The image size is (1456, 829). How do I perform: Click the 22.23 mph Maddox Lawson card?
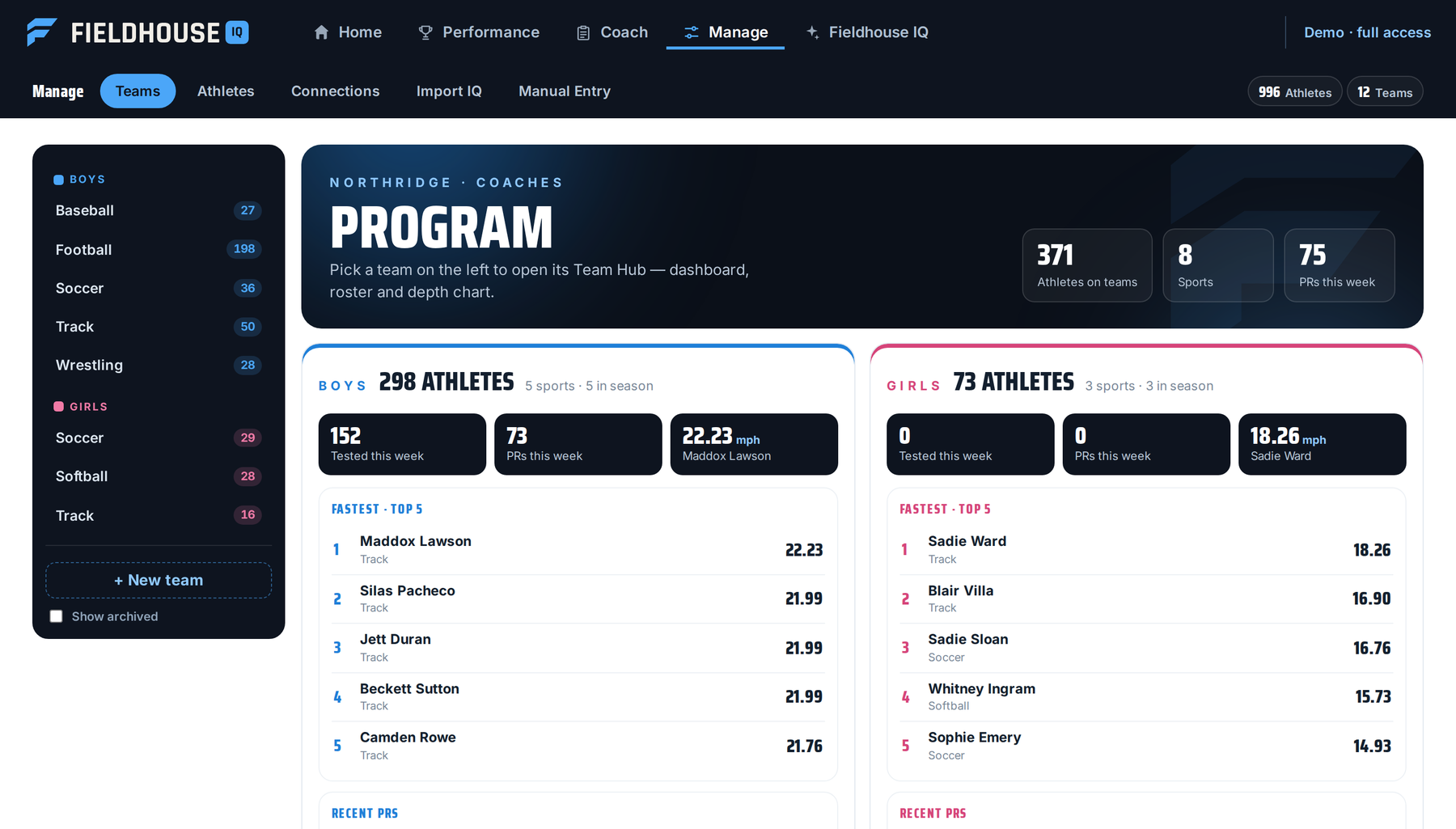click(754, 444)
